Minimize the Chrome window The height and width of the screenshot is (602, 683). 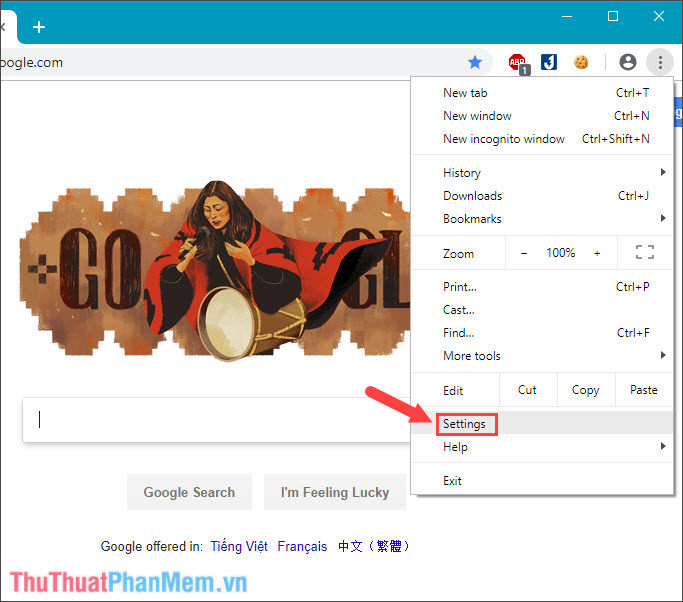567,17
